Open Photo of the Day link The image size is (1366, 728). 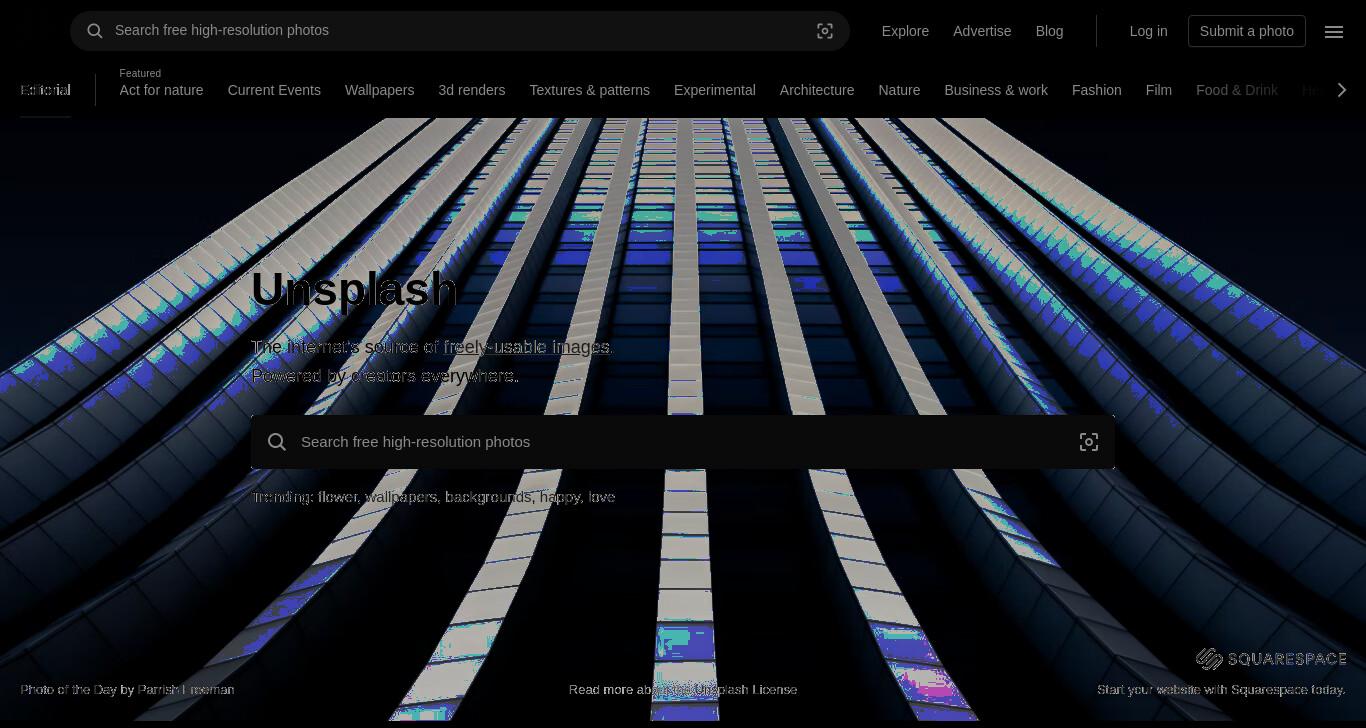(x=68, y=690)
